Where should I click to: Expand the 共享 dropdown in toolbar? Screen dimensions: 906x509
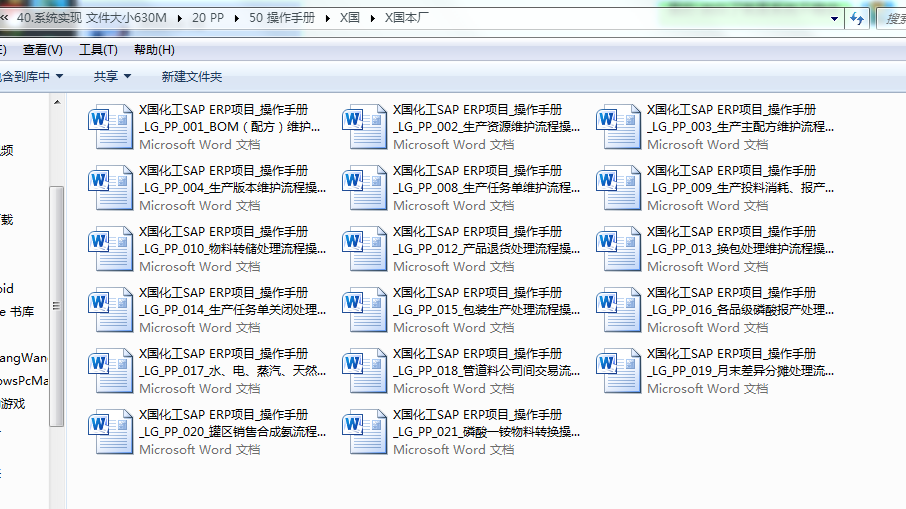pos(112,76)
